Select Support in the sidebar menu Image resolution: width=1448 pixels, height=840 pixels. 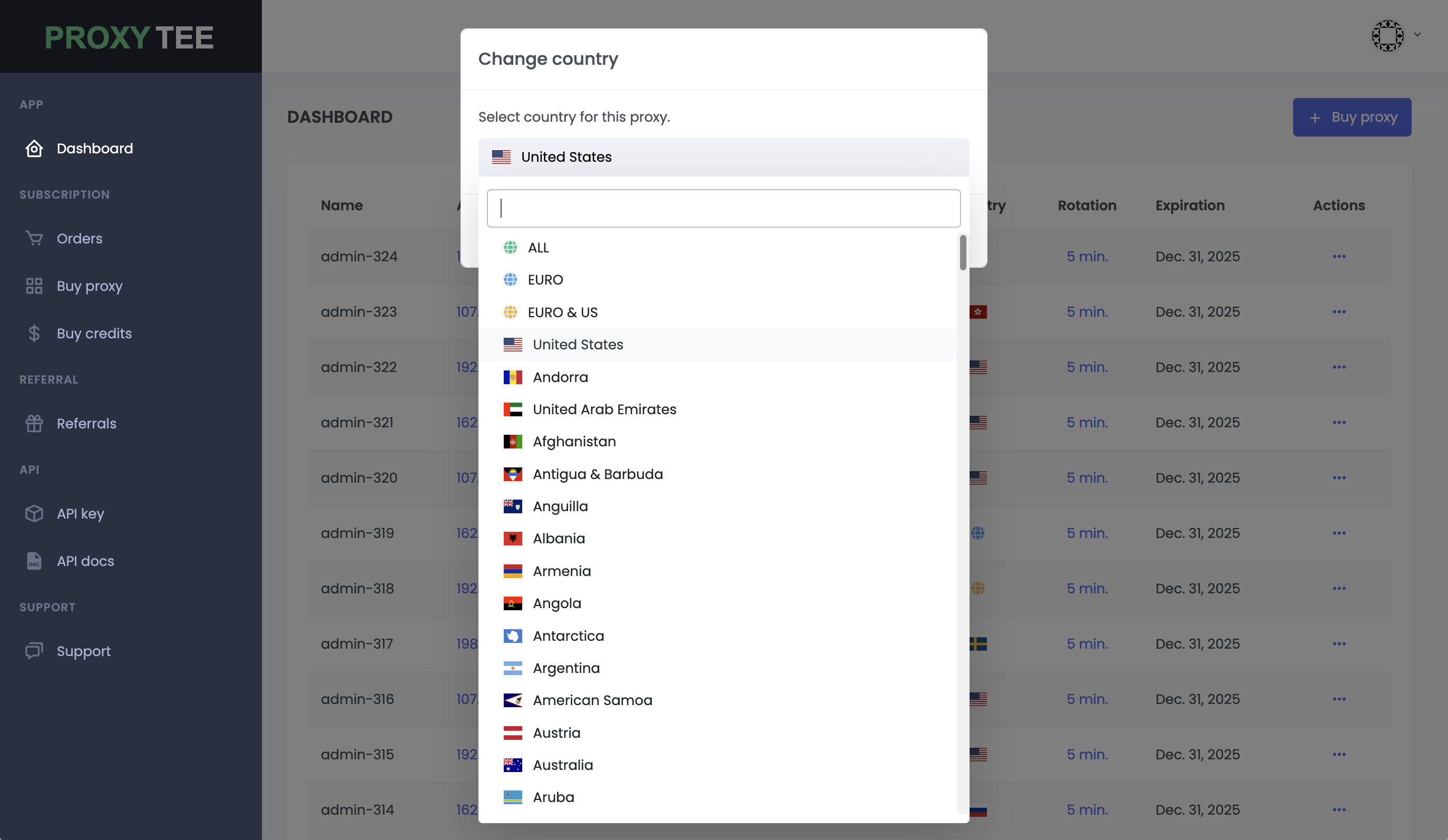84,651
